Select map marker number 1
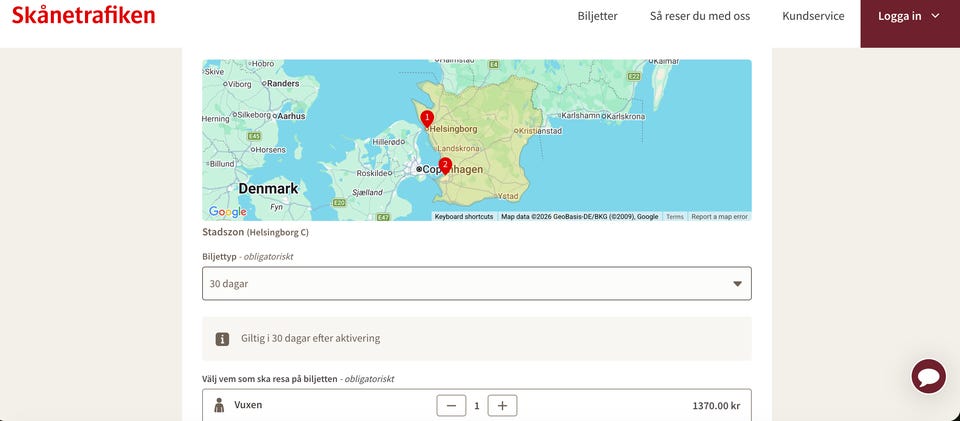This screenshot has height=421, width=960. tap(427, 118)
